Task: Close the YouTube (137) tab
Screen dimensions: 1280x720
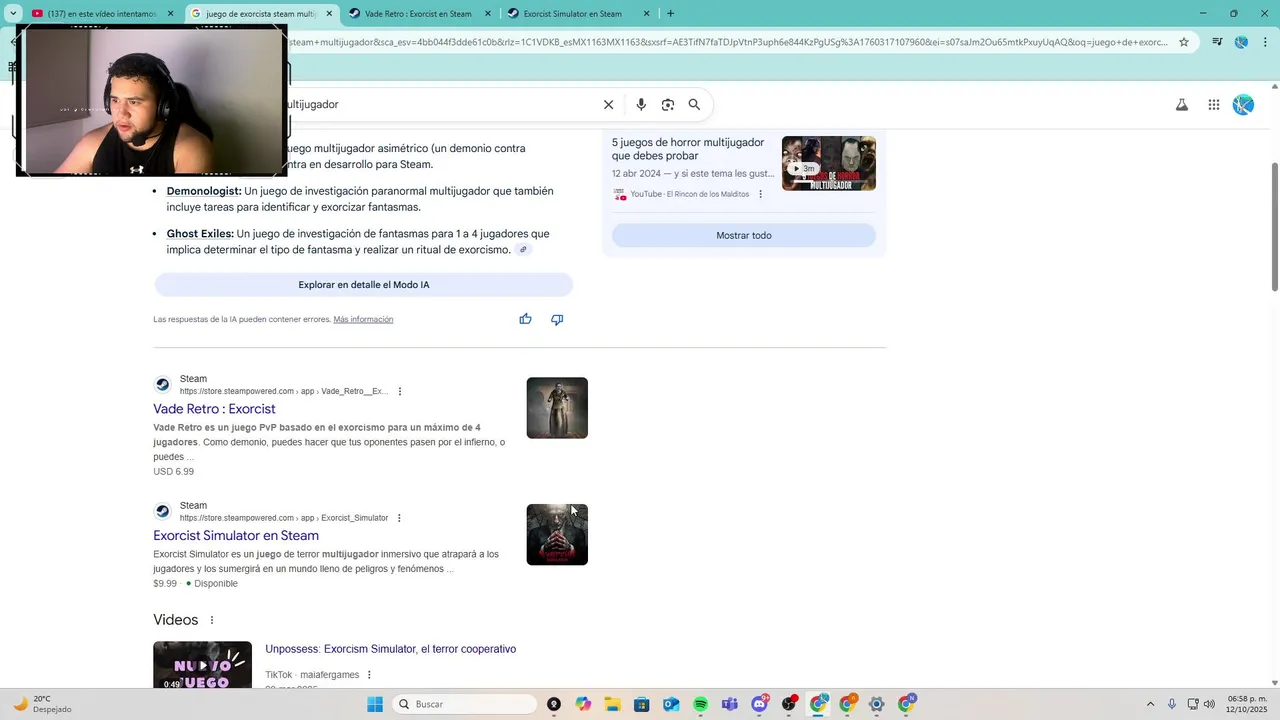Action: pyautogui.click(x=171, y=14)
